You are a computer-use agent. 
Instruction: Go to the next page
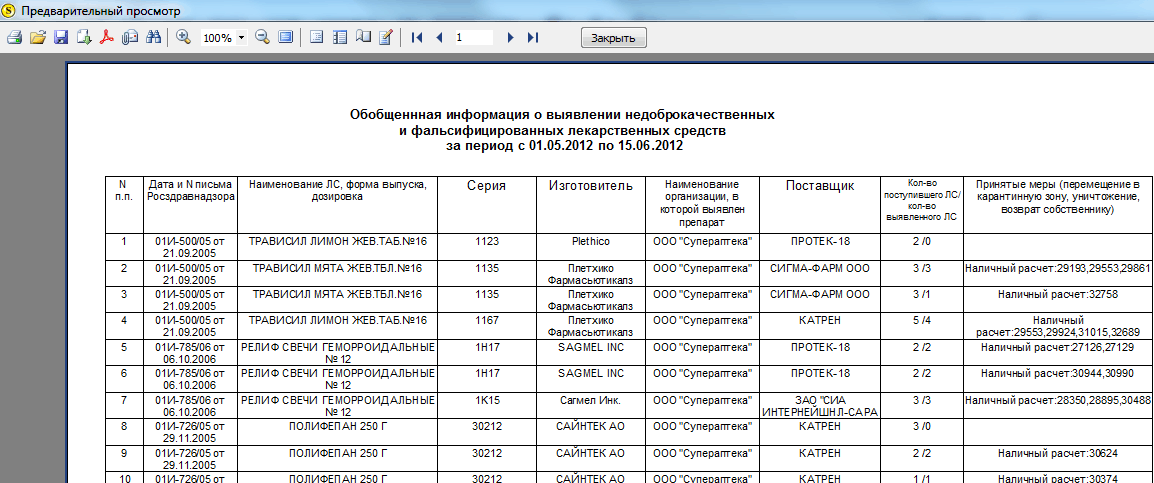click(510, 37)
